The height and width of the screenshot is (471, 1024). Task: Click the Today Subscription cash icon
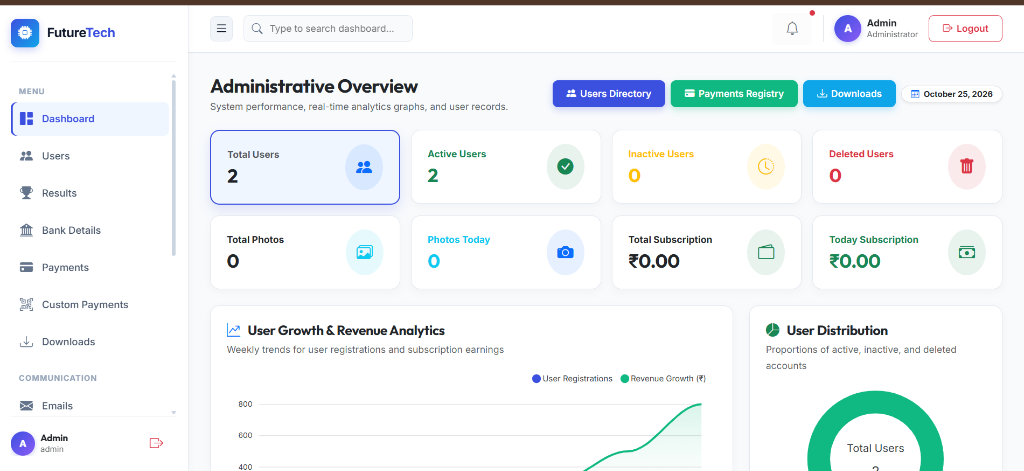pos(967,252)
